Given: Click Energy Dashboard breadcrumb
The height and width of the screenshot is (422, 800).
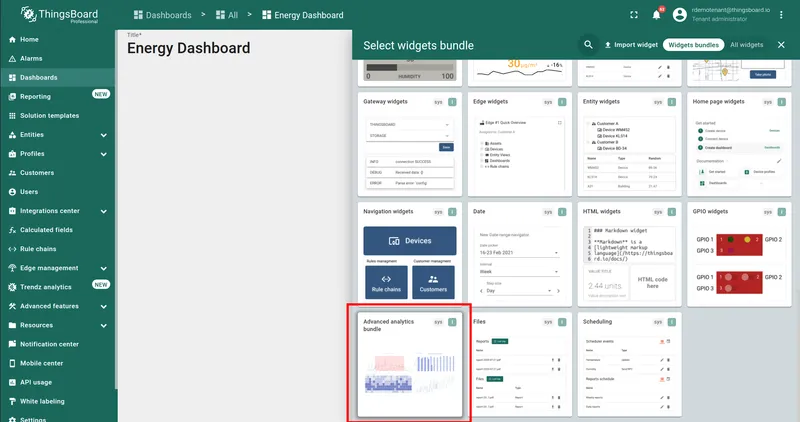Looking at the screenshot, I should (x=303, y=15).
